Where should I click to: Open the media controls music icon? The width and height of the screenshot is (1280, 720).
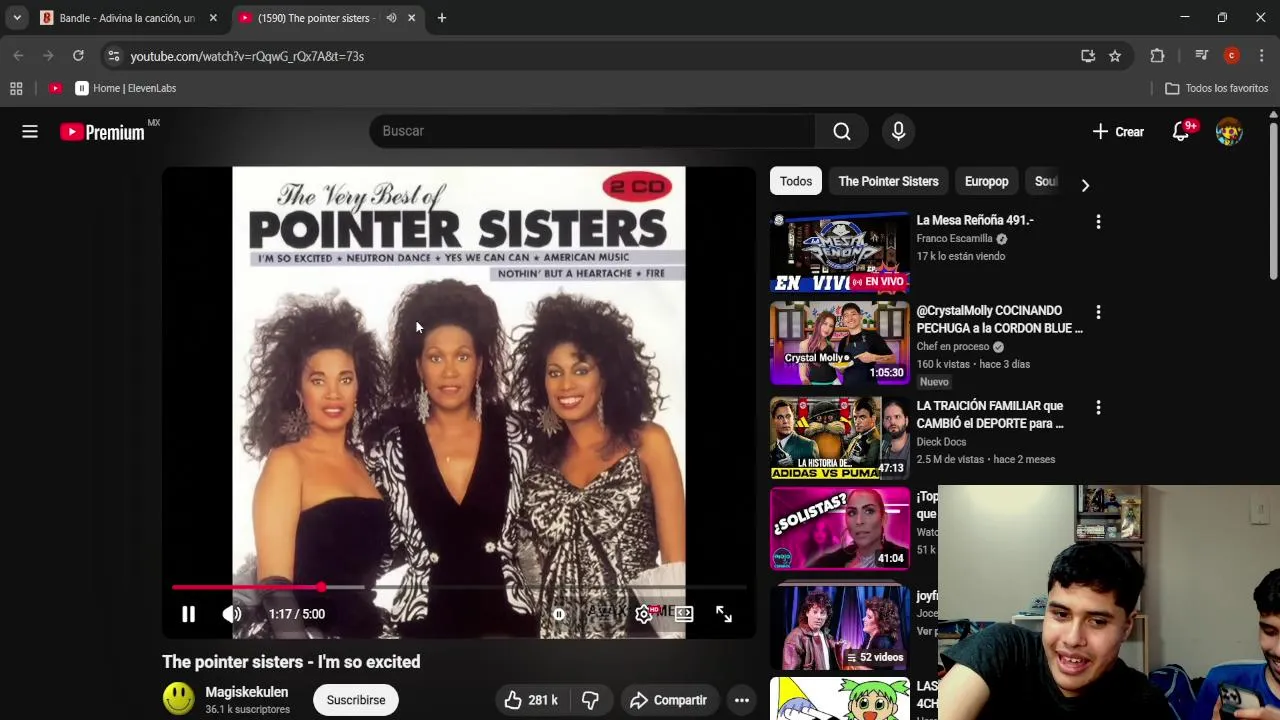click(1202, 56)
